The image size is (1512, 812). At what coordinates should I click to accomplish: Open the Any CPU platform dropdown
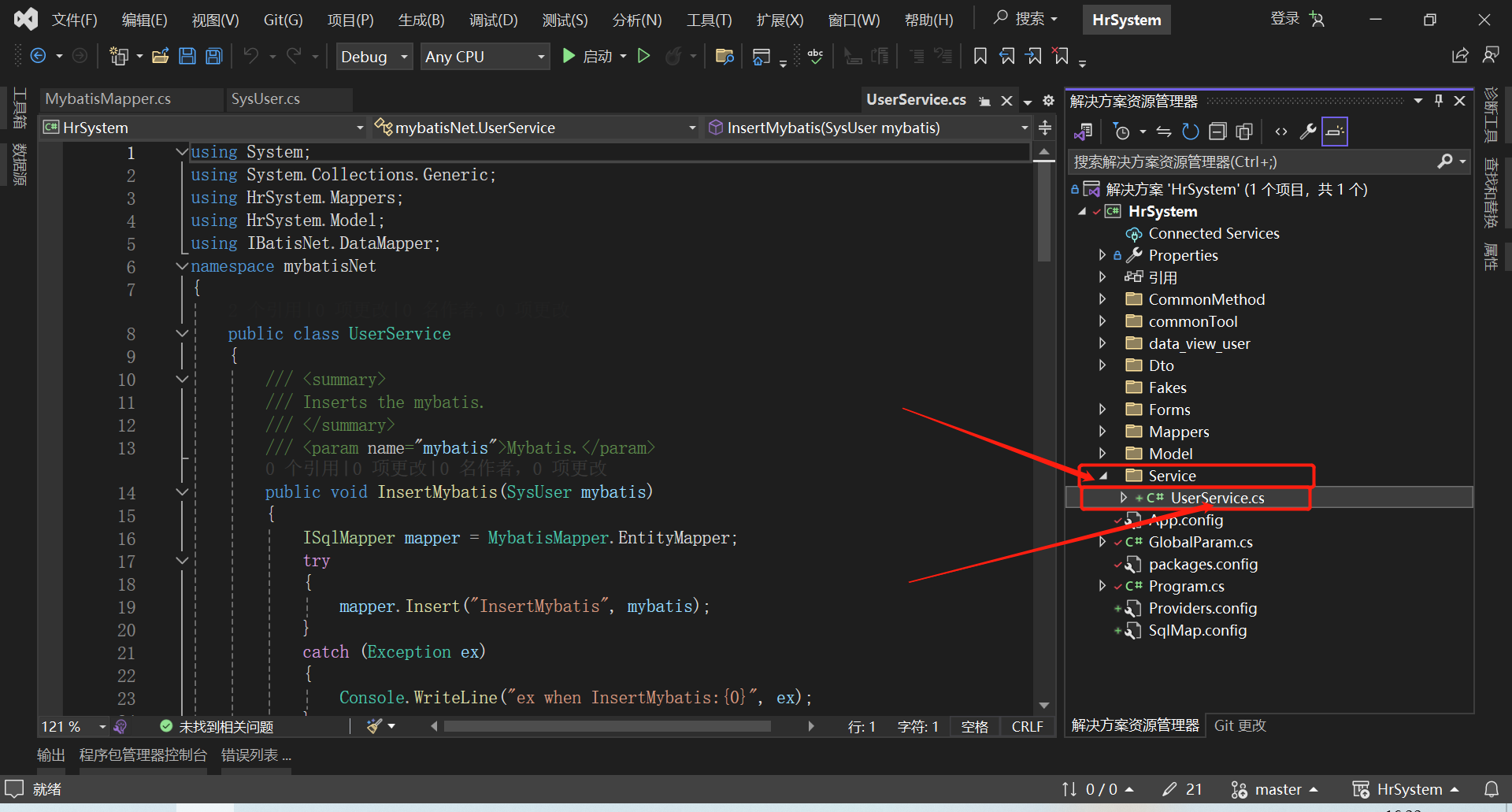tap(539, 56)
